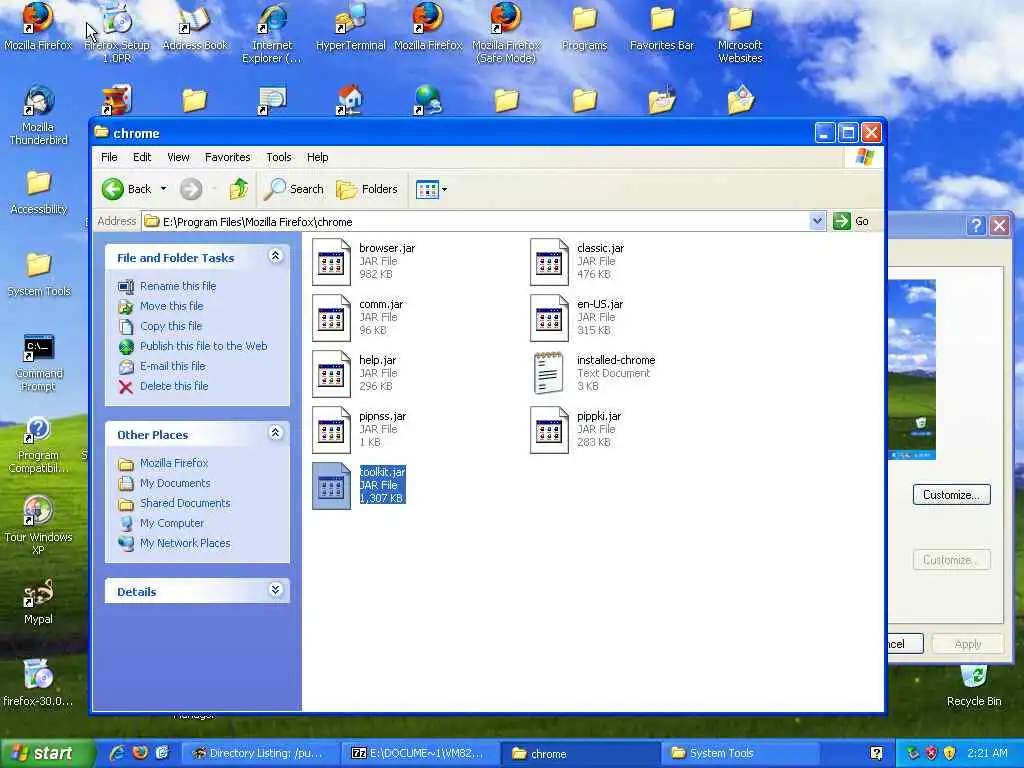Launch Internet Explorer from quick launch
Image resolution: width=1024 pixels, height=768 pixels.
click(x=117, y=753)
